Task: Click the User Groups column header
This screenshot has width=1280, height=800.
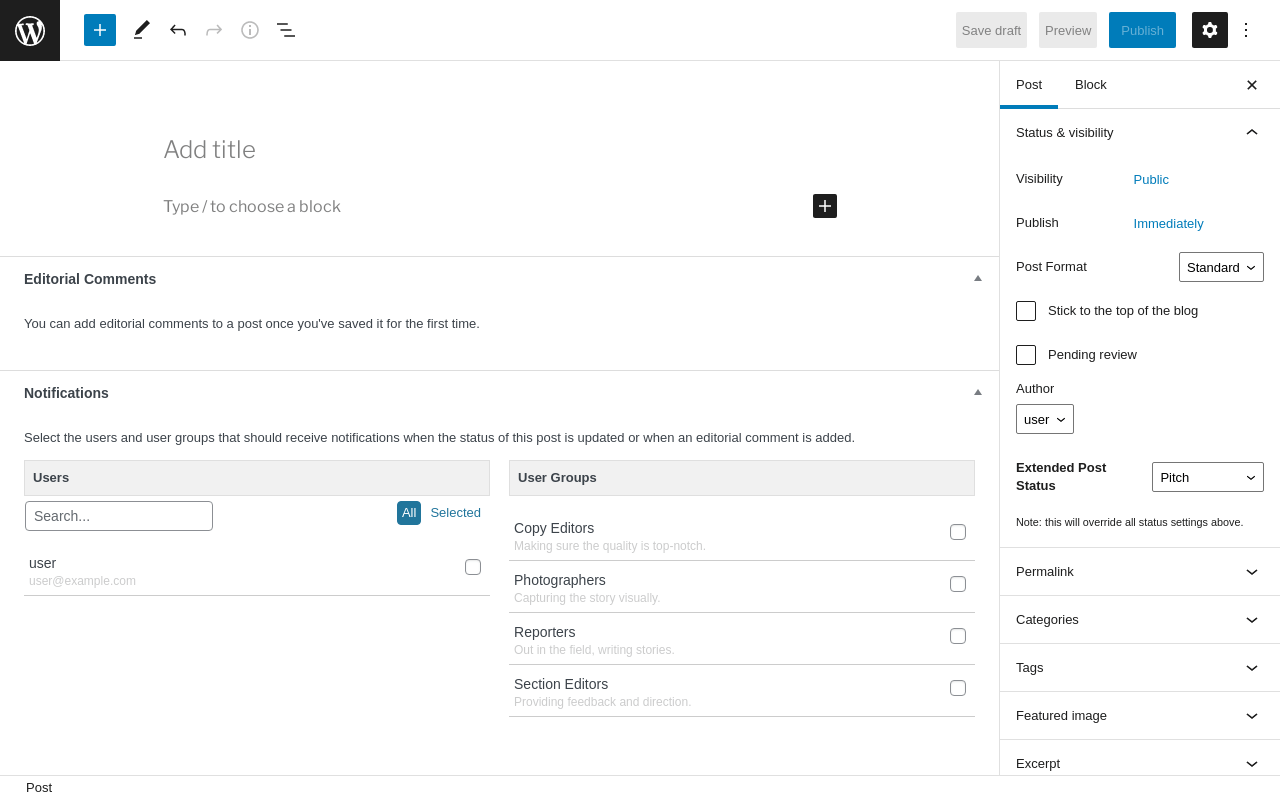Action: point(742,478)
